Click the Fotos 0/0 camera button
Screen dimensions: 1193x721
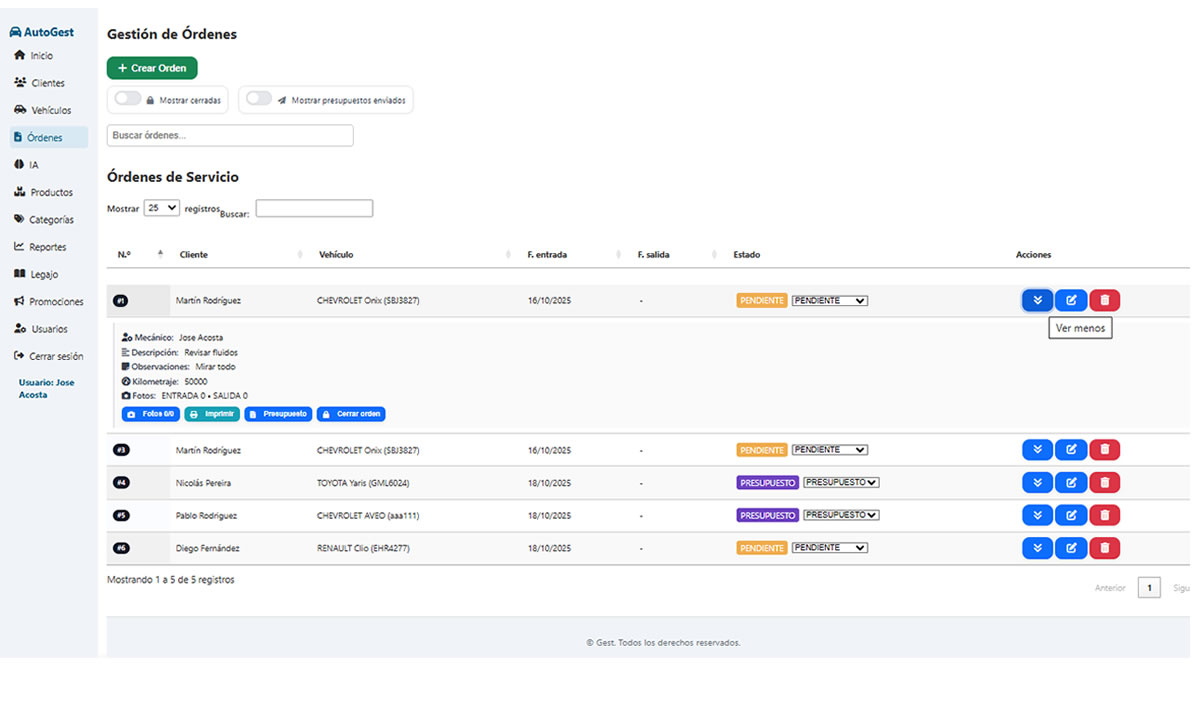tap(150, 414)
